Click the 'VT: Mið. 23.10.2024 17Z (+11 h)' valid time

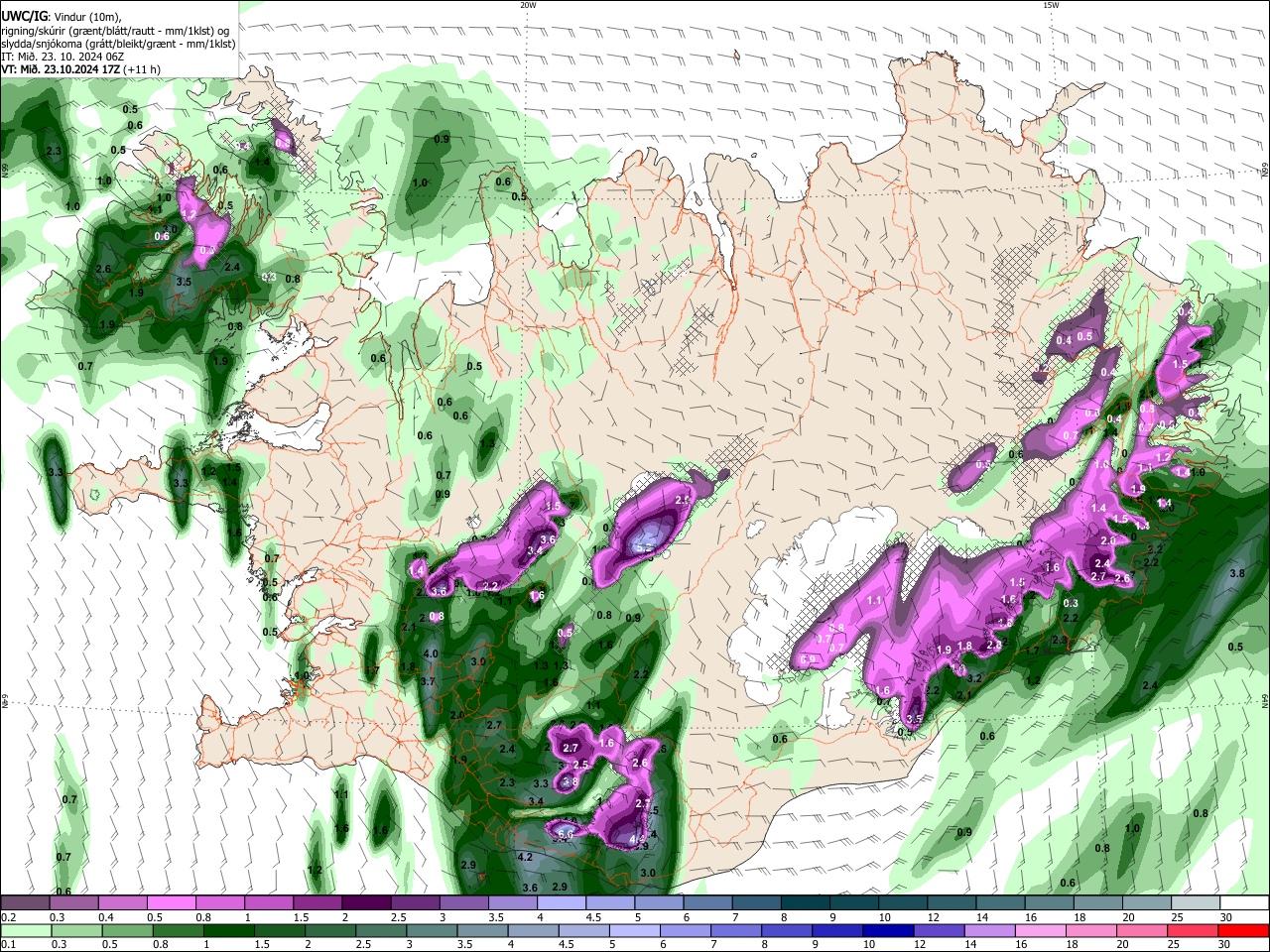80,69
